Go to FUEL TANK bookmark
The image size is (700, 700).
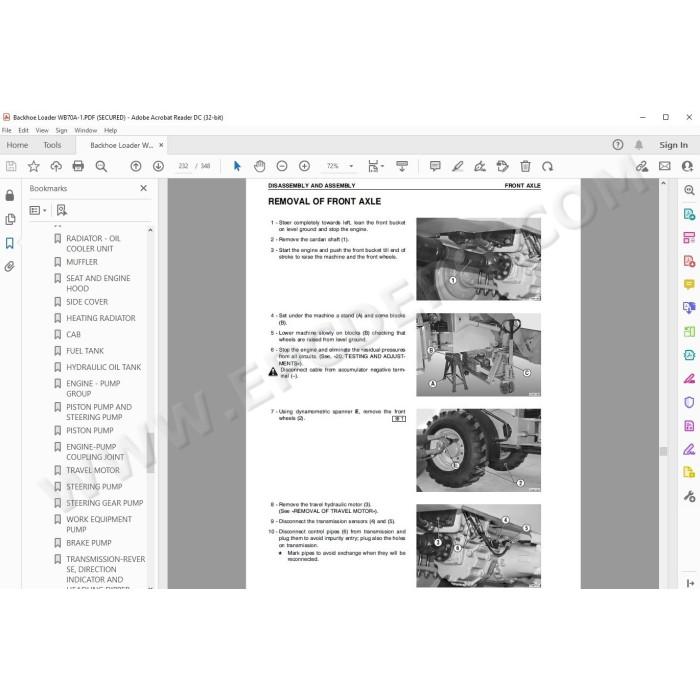pos(85,351)
